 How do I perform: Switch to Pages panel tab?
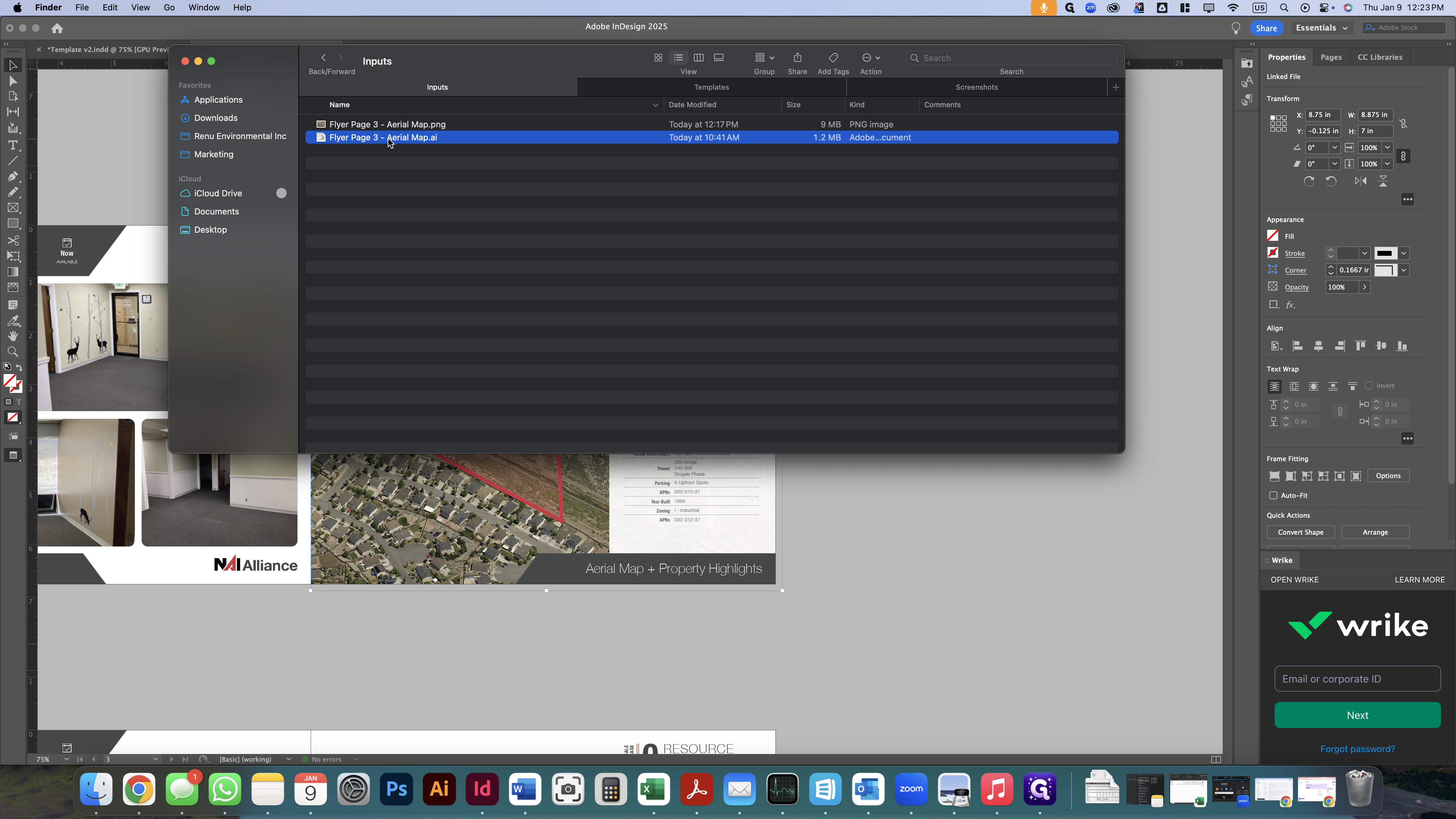[x=1331, y=57]
